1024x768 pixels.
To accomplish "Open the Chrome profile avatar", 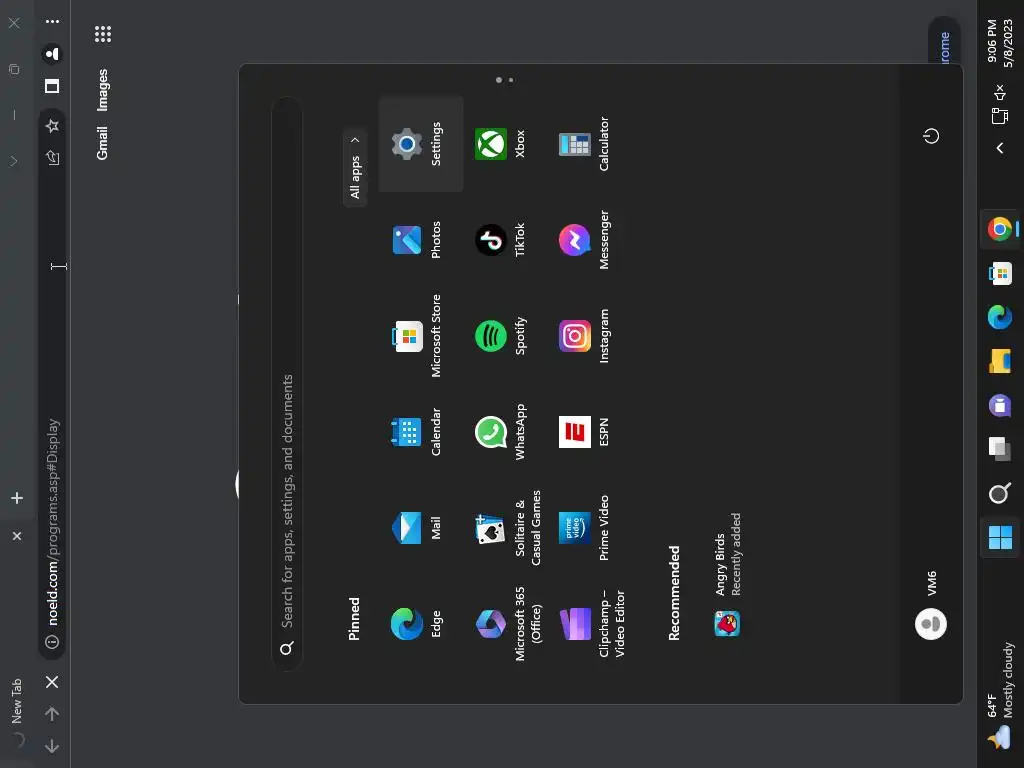I will click(52, 54).
